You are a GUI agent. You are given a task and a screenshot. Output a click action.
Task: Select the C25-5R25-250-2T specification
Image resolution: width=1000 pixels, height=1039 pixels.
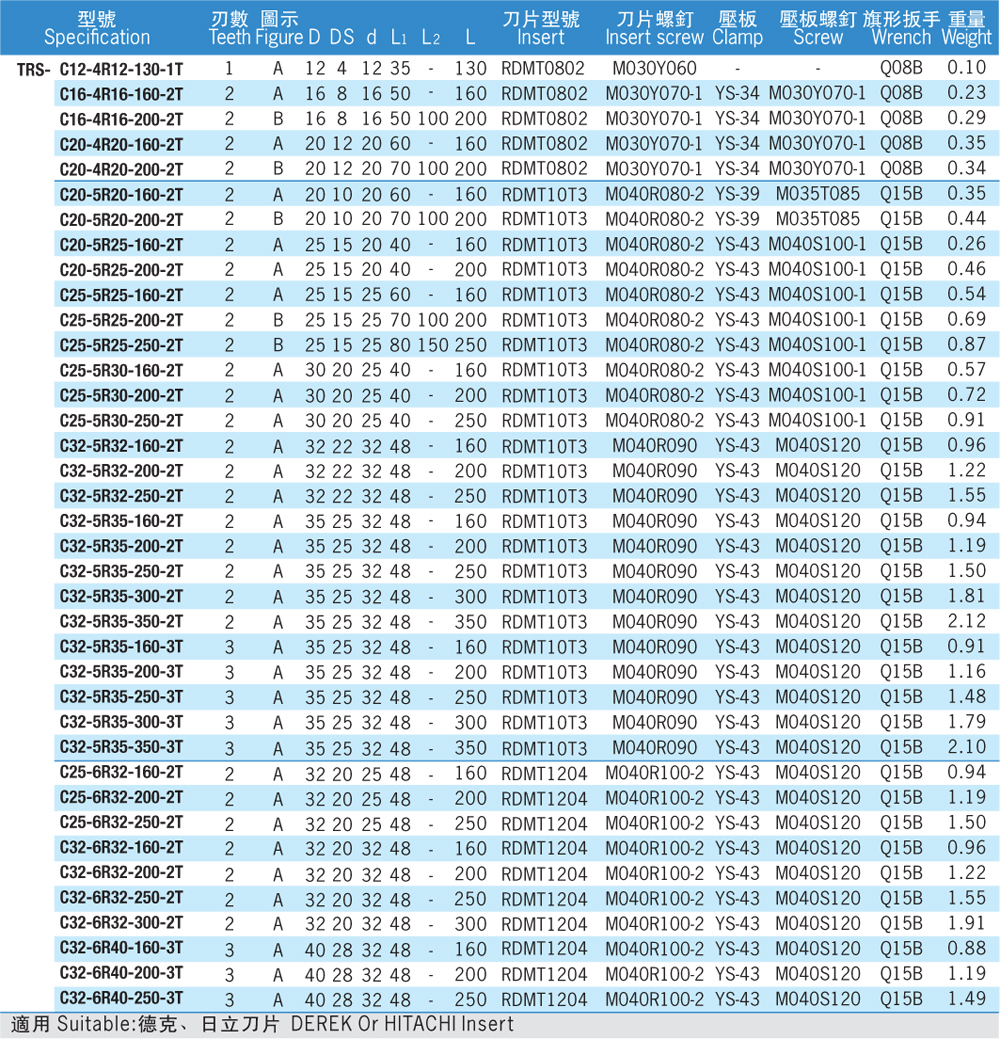121,345
